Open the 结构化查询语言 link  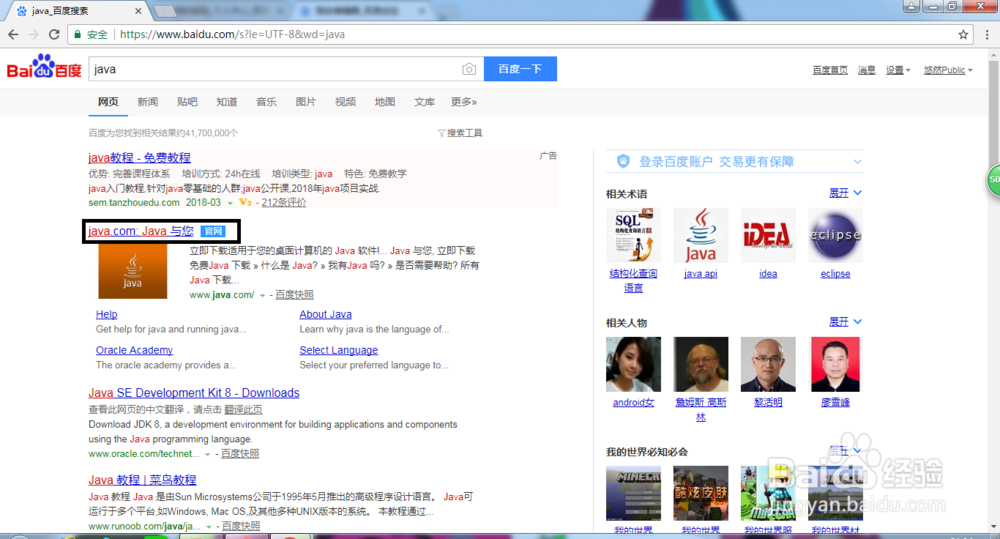coord(633,281)
